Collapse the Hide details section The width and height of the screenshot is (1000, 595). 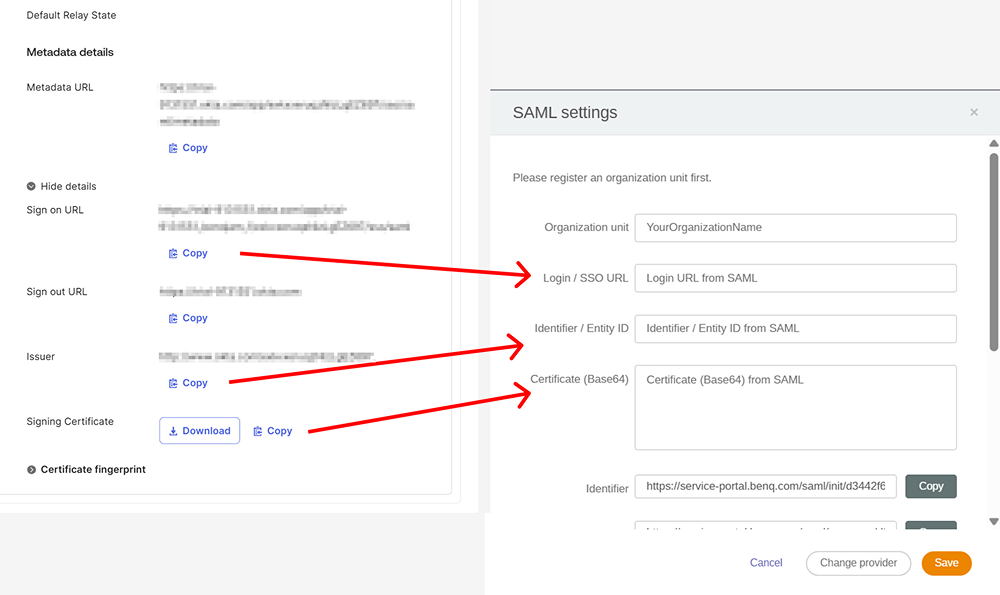point(61,186)
